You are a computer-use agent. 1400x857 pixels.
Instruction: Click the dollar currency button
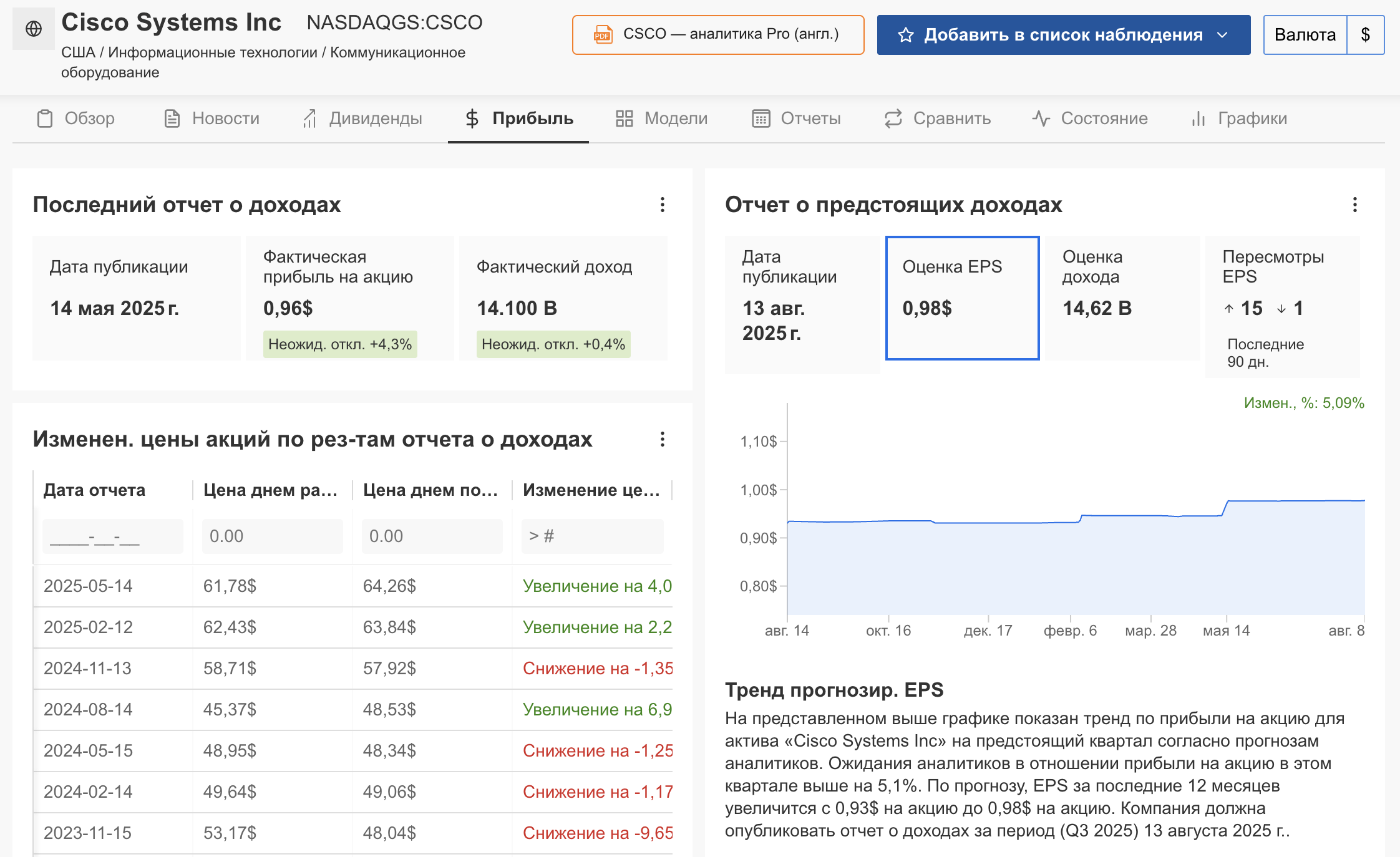(x=1365, y=35)
